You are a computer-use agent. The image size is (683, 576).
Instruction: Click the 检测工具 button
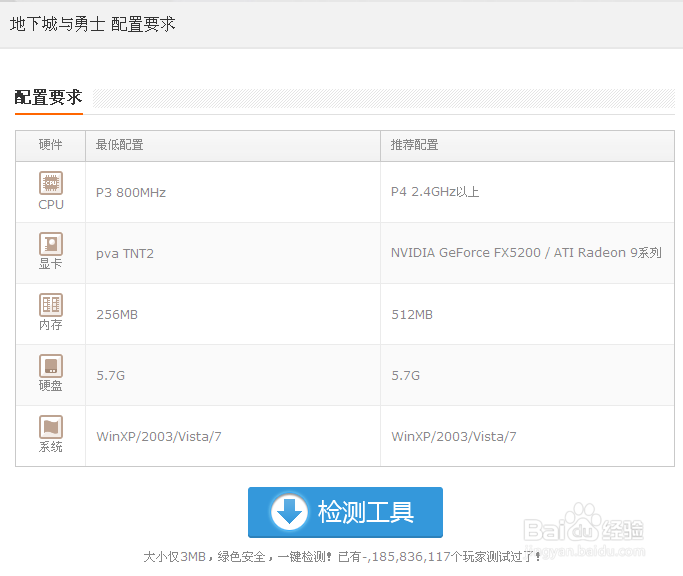tap(345, 512)
